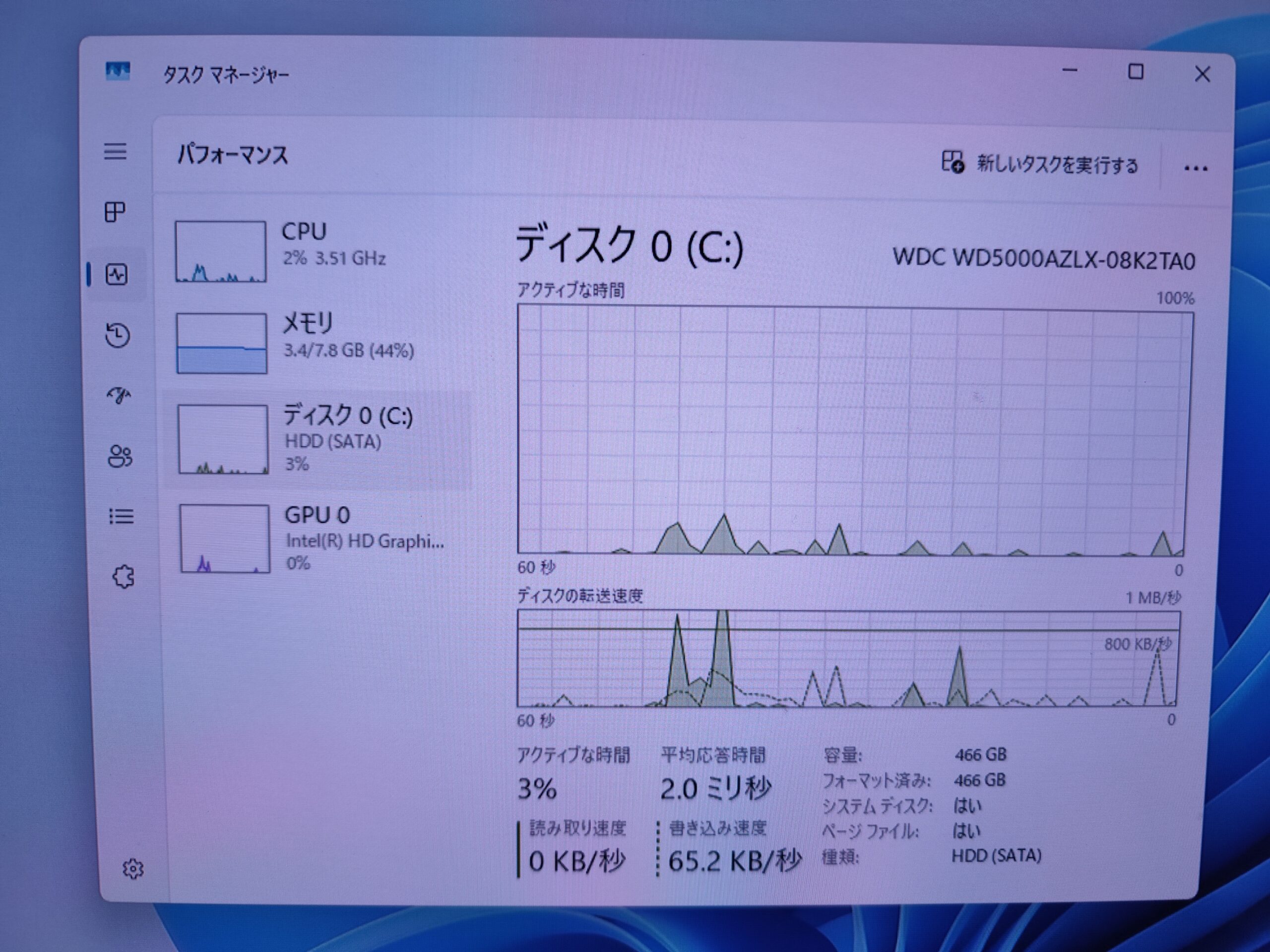Open Task Manager settings gear
The width and height of the screenshot is (1270, 952).
tap(132, 868)
